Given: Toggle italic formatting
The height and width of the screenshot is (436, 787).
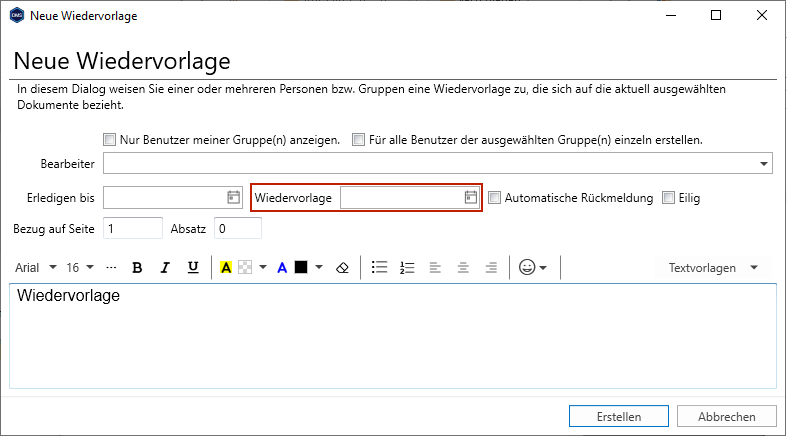Looking at the screenshot, I should (166, 267).
